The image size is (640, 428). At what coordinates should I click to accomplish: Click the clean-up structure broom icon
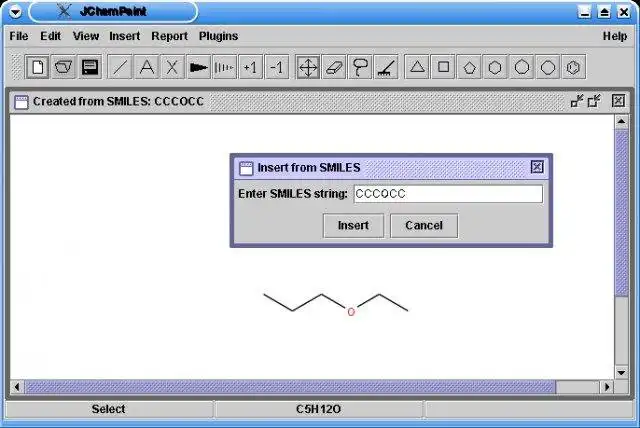tap(386, 67)
